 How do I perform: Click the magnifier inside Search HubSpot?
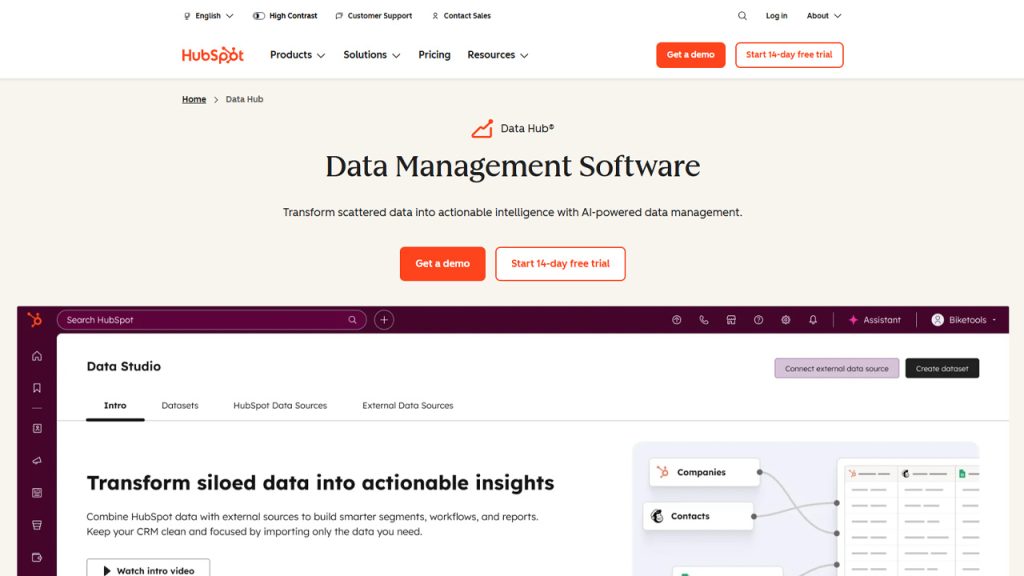352,320
